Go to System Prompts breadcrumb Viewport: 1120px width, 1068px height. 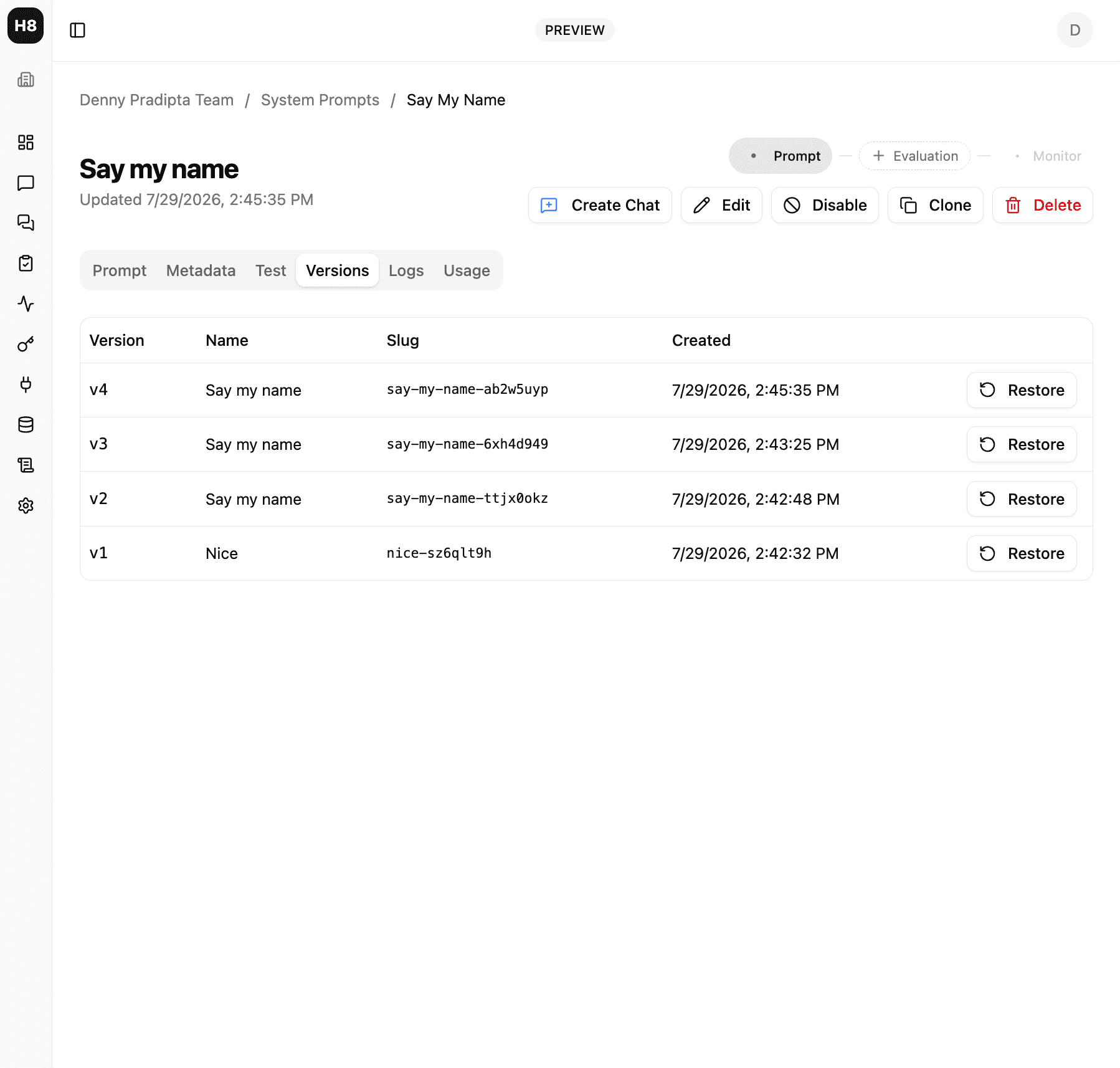320,100
